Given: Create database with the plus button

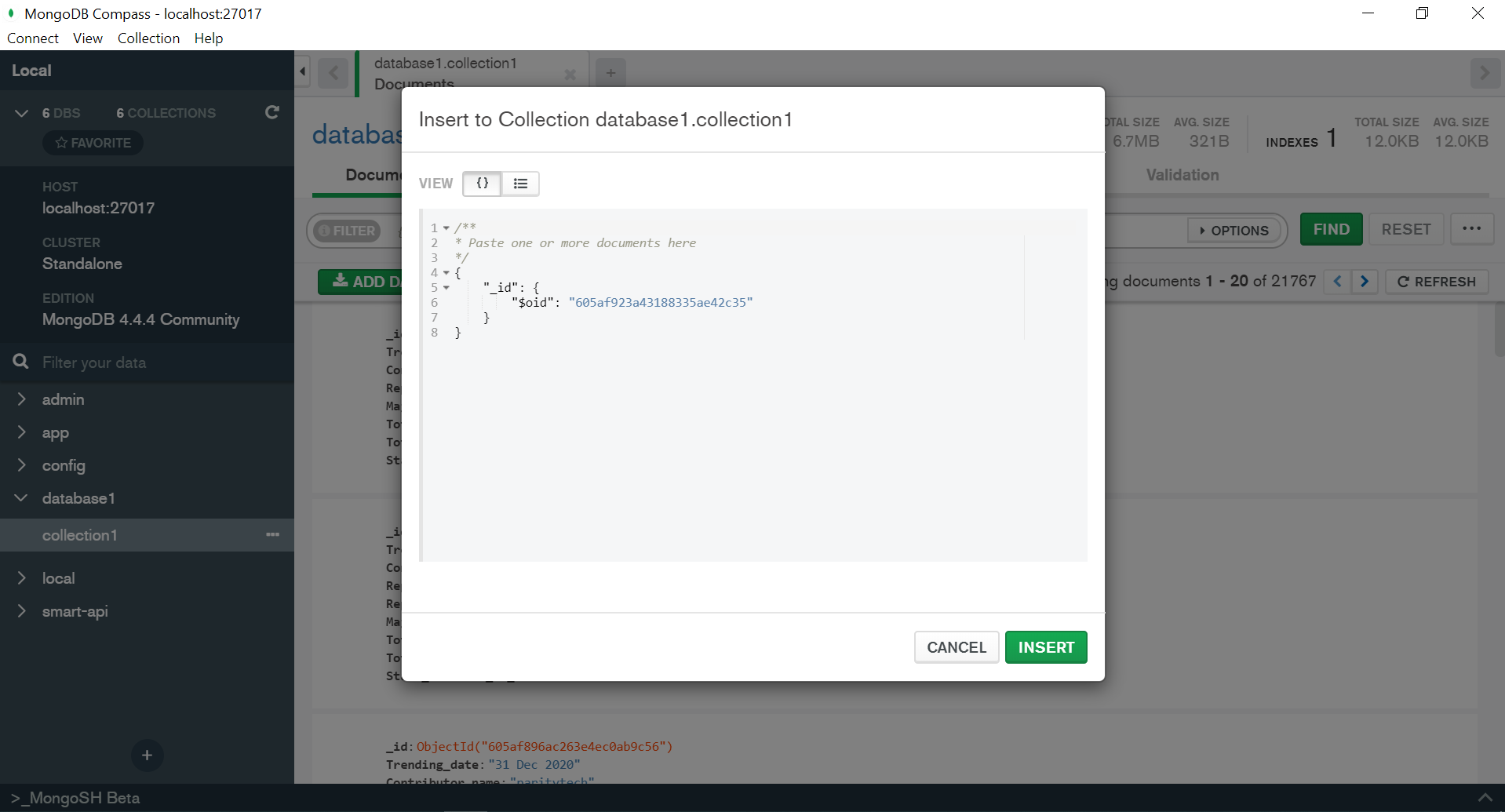Looking at the screenshot, I should click(x=147, y=756).
